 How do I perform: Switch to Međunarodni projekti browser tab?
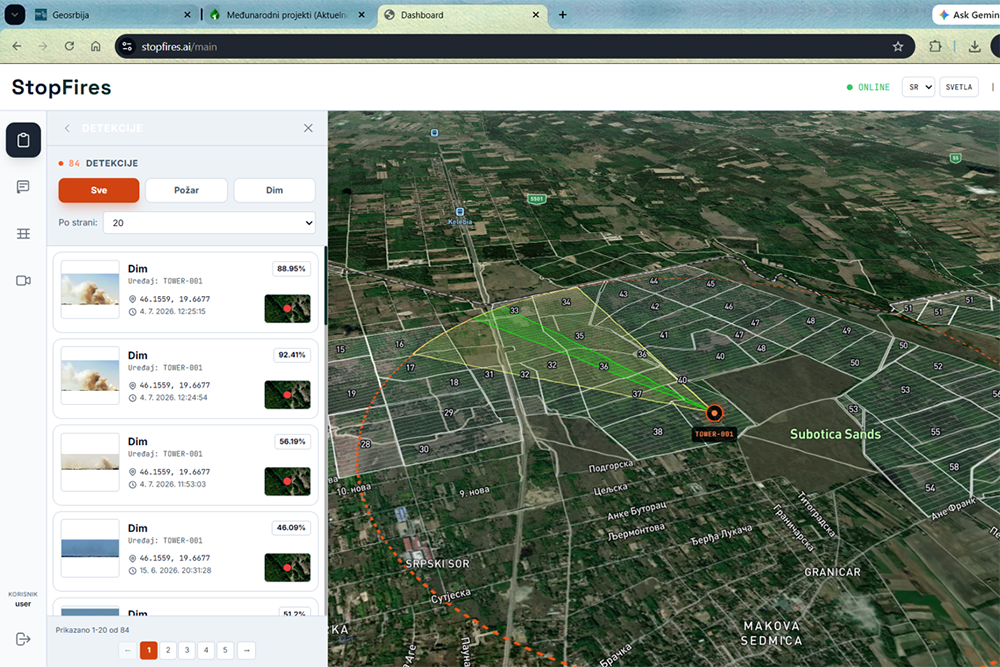click(x=287, y=15)
